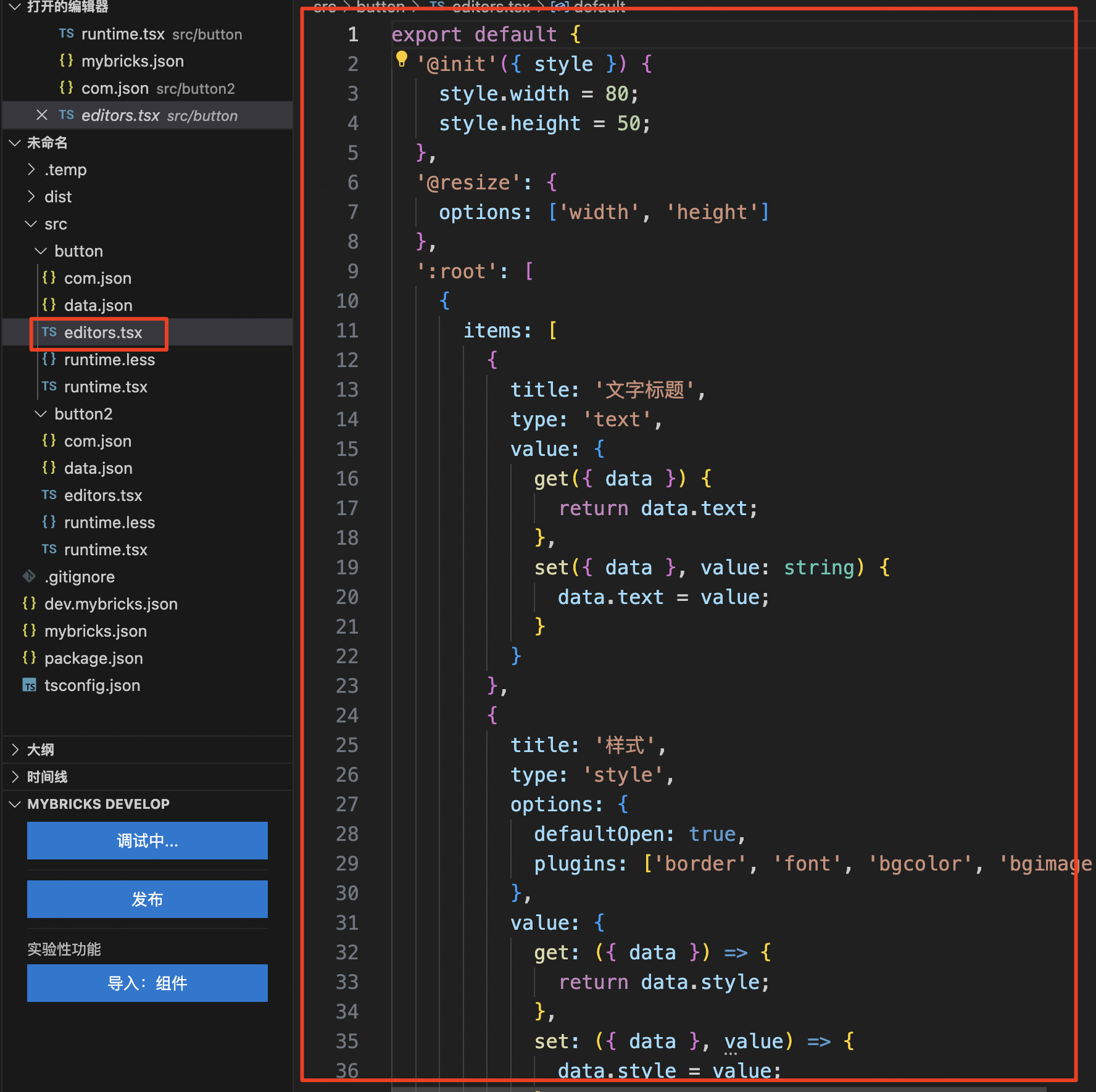This screenshot has height=1092, width=1096.
Task: Click the less icon of button2 runtime.less
Action: coord(49,523)
